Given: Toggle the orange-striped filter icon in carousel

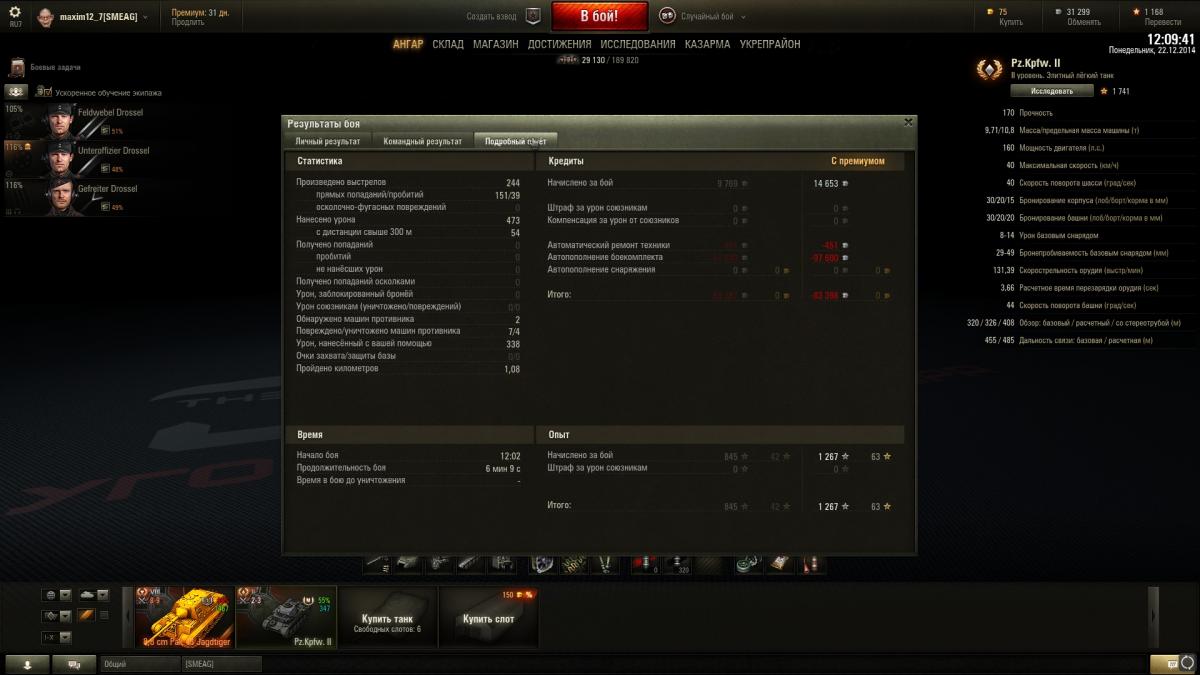Looking at the screenshot, I should 87,615.
